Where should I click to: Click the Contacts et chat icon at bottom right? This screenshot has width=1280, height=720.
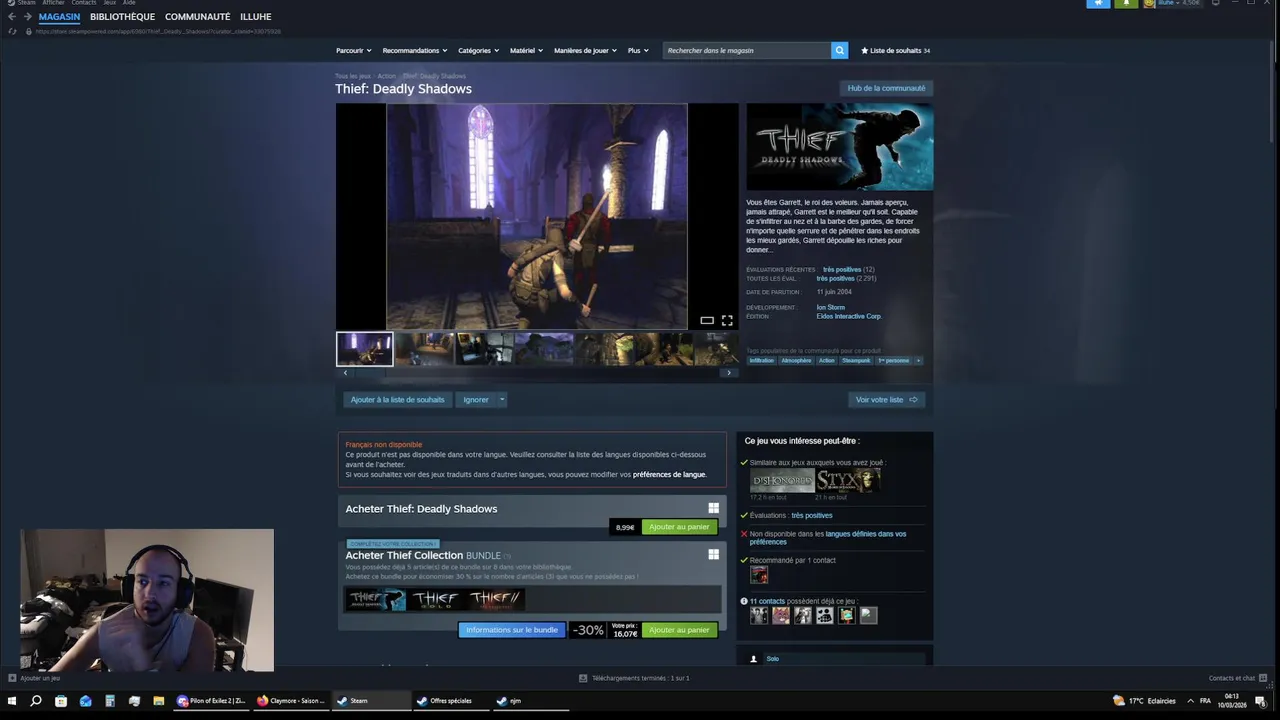click(1264, 678)
